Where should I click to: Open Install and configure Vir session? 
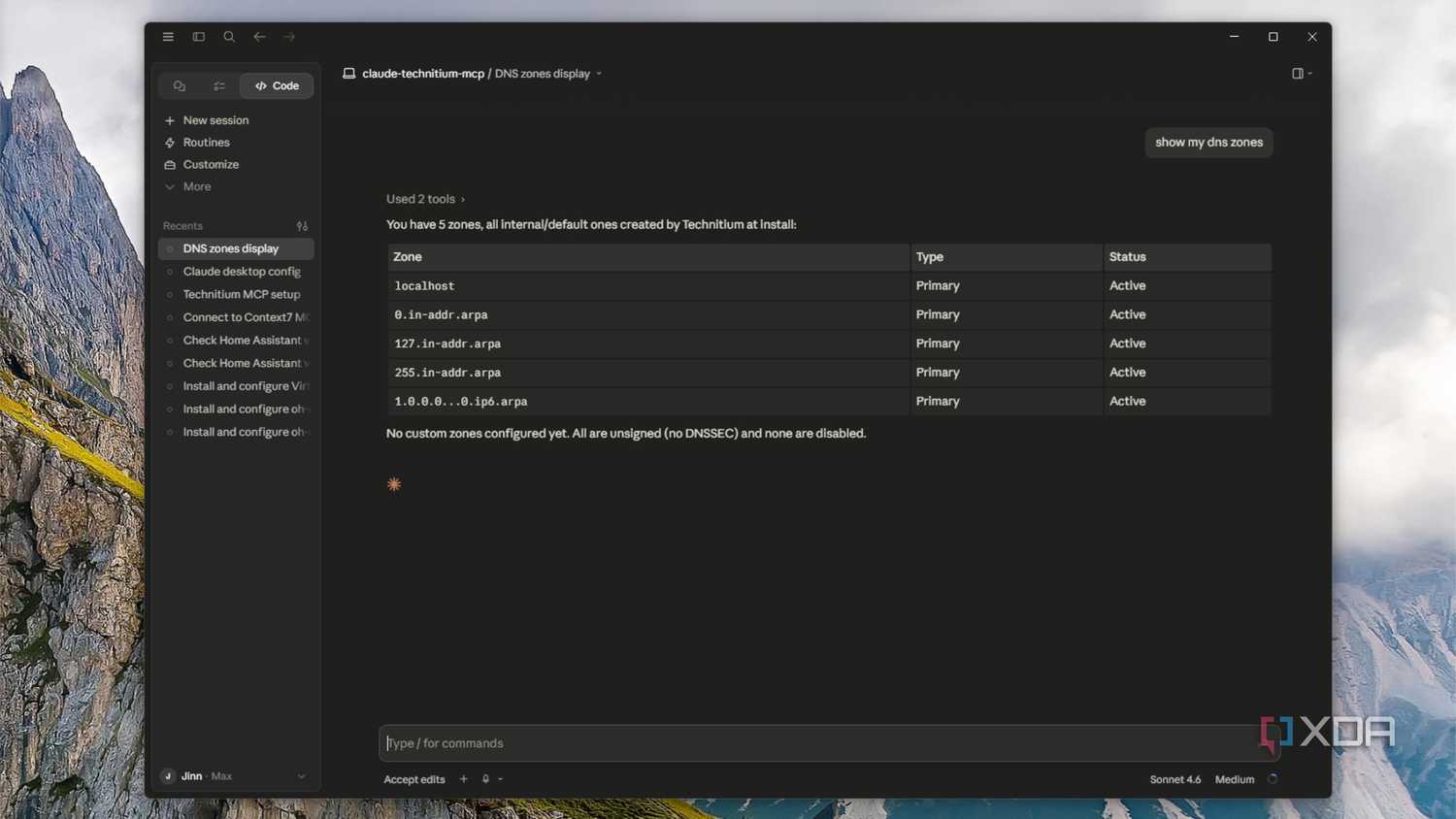point(236,386)
